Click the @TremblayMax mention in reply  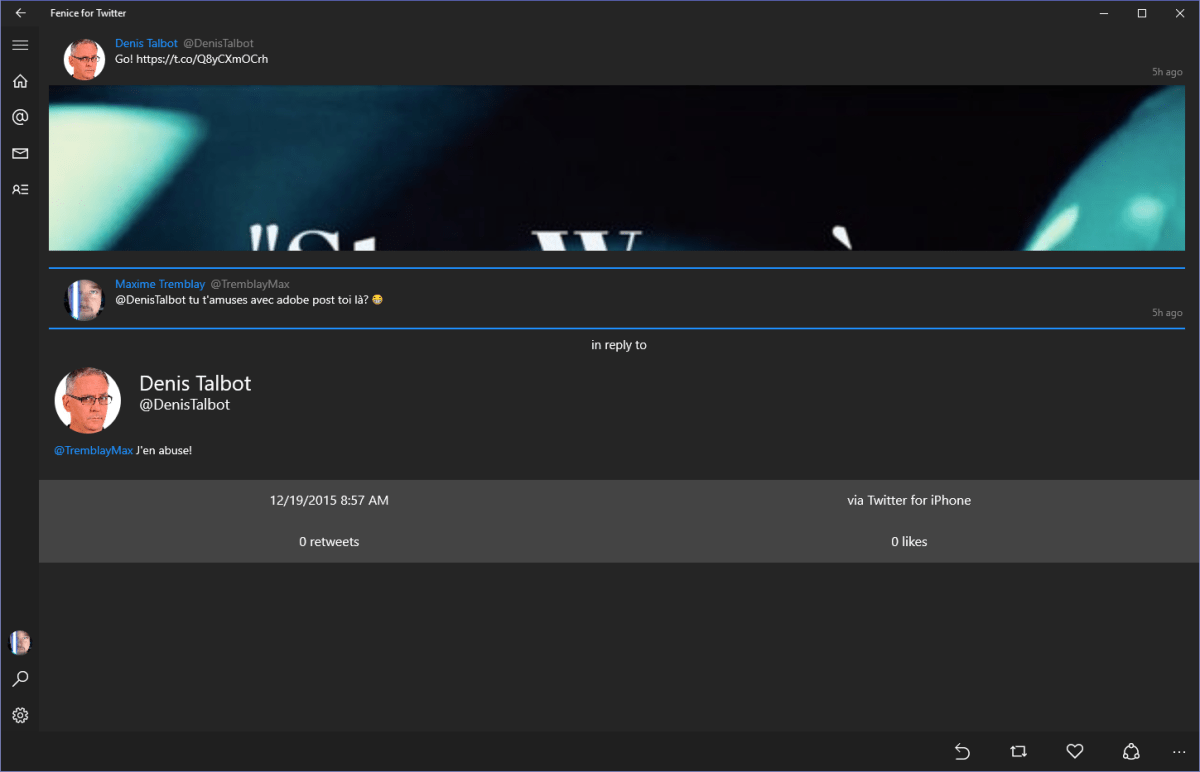tap(93, 450)
